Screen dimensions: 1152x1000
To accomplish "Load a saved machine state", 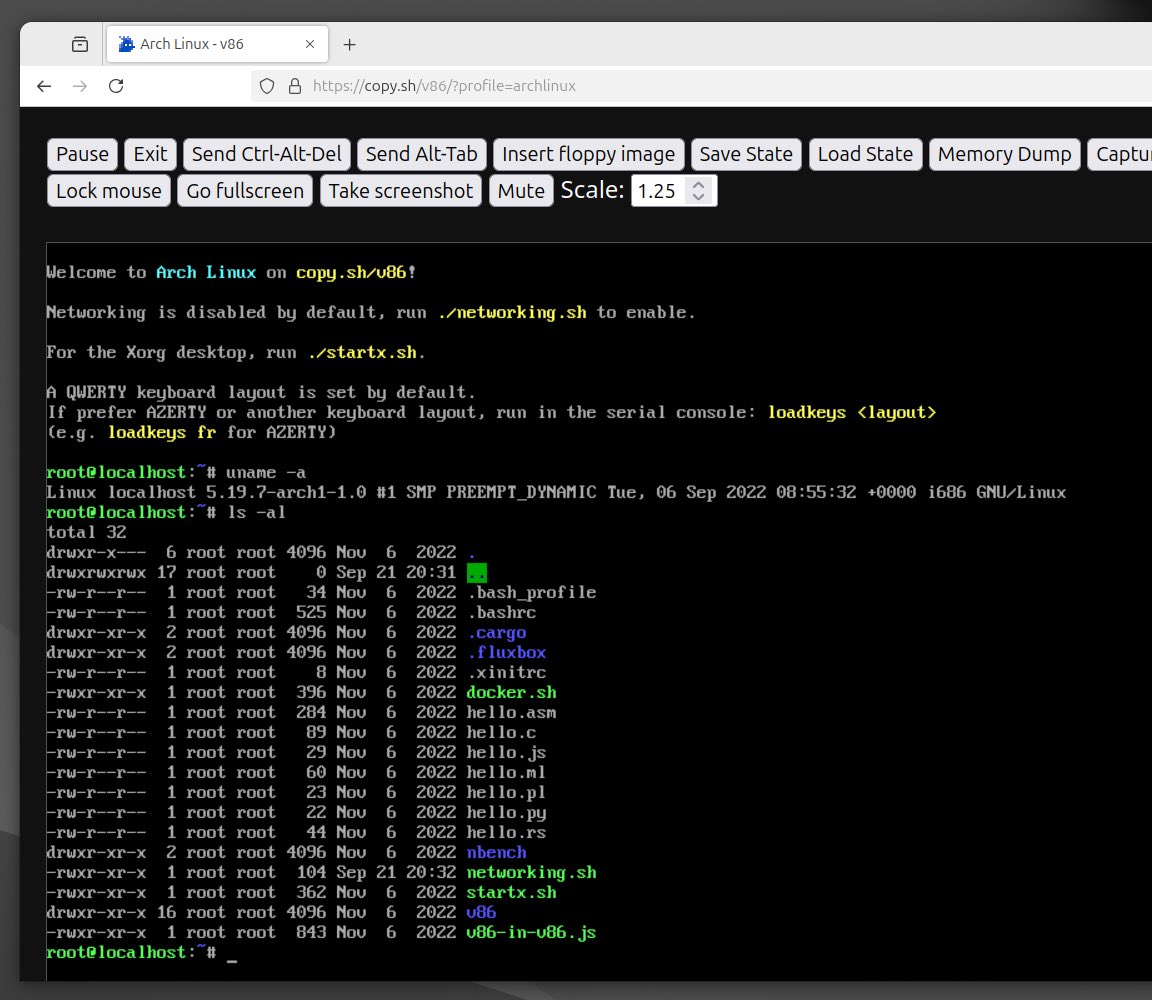I will pos(866,154).
